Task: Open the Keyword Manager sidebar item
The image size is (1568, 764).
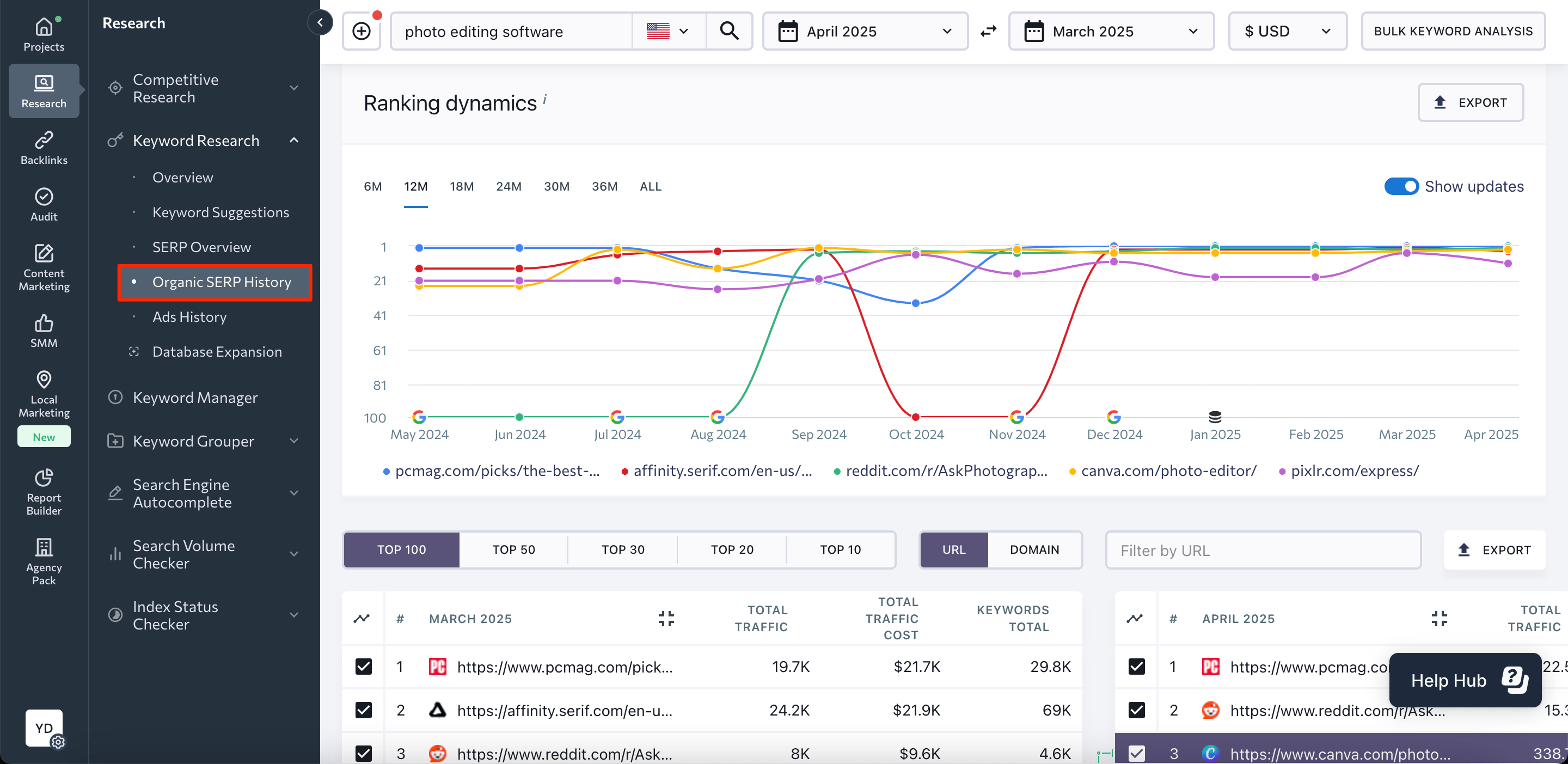Action: (x=195, y=398)
